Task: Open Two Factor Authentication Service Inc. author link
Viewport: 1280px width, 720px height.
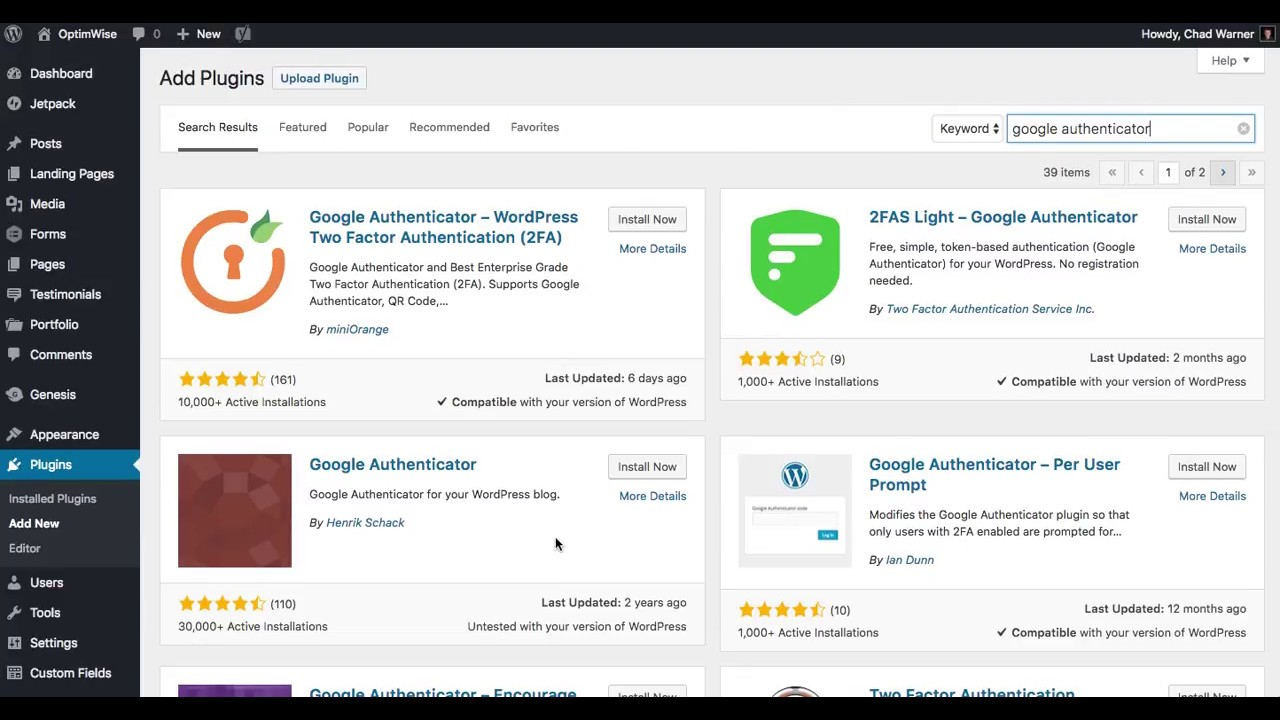Action: tap(990, 309)
